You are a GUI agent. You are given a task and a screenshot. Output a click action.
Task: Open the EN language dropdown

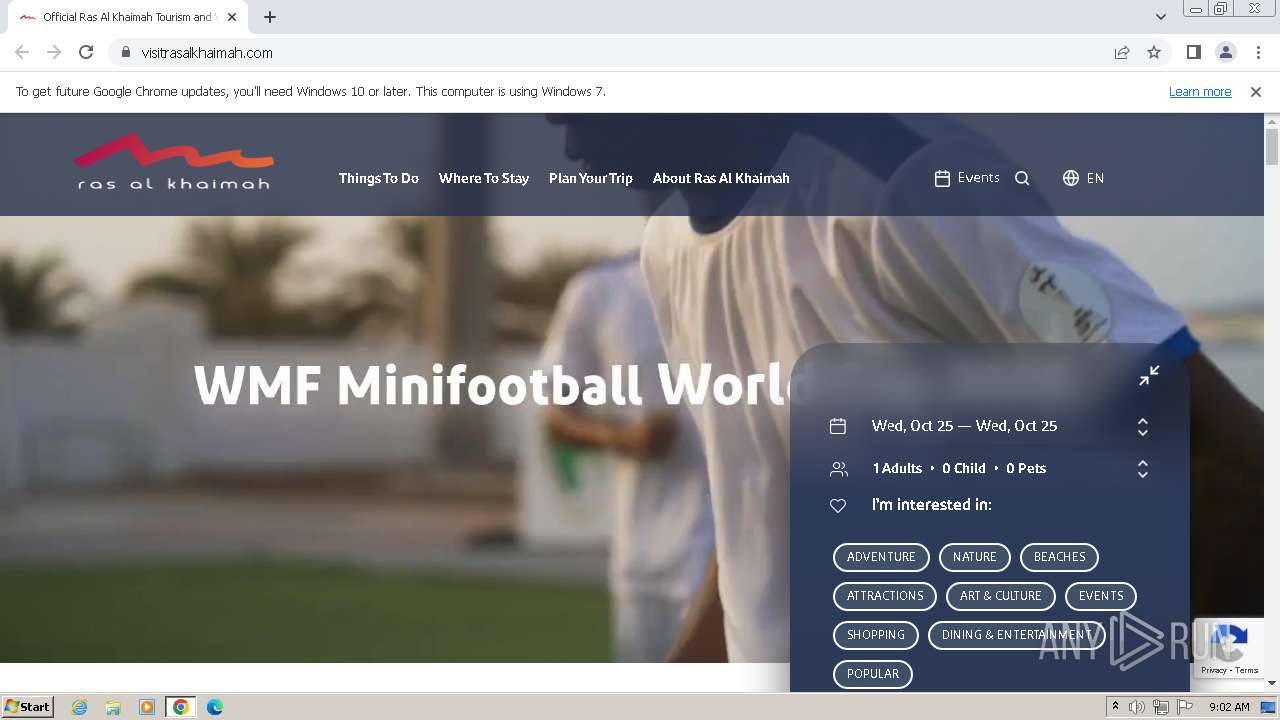[1095, 178]
